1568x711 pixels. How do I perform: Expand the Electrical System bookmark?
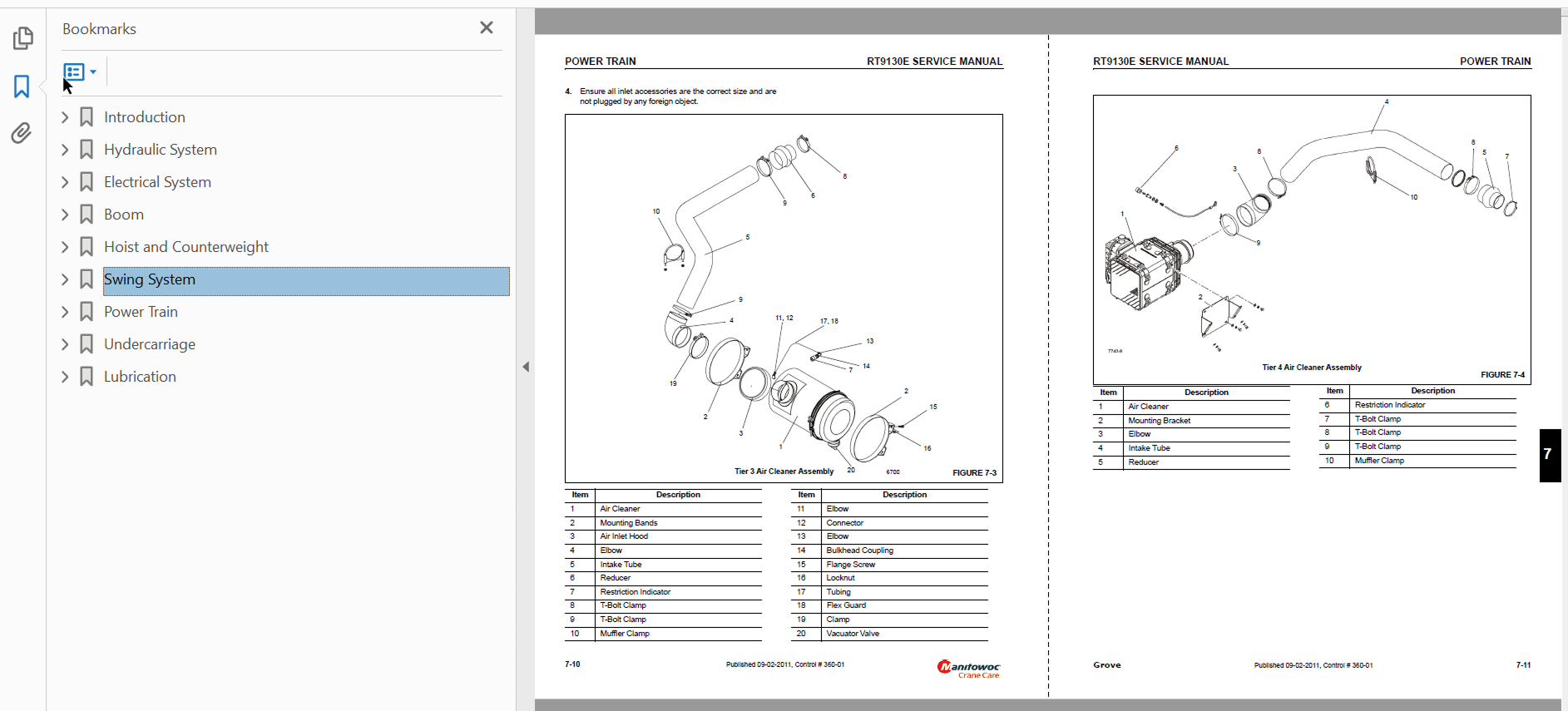coord(65,182)
